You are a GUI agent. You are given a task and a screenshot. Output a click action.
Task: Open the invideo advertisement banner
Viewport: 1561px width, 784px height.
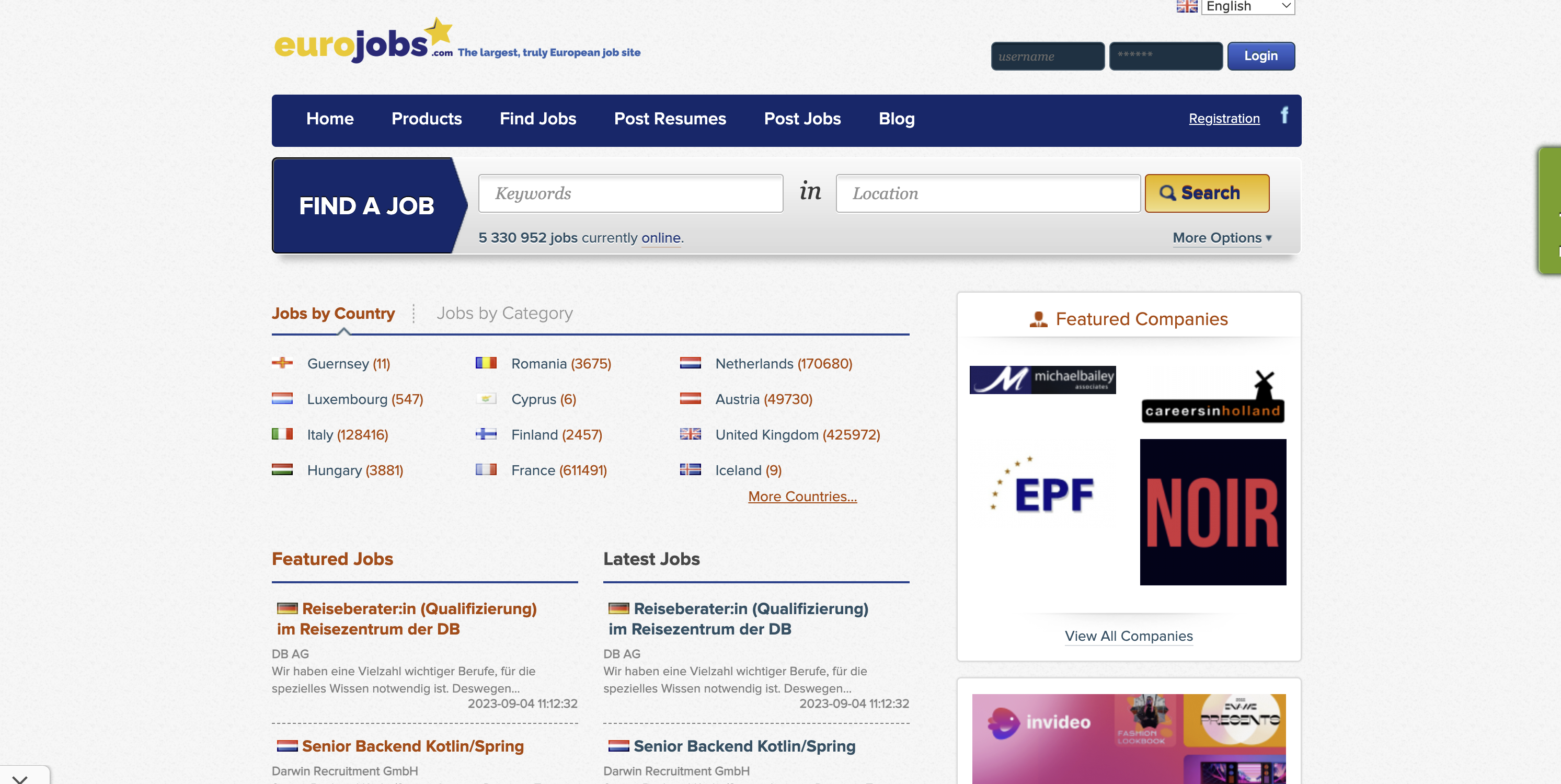click(x=1128, y=739)
